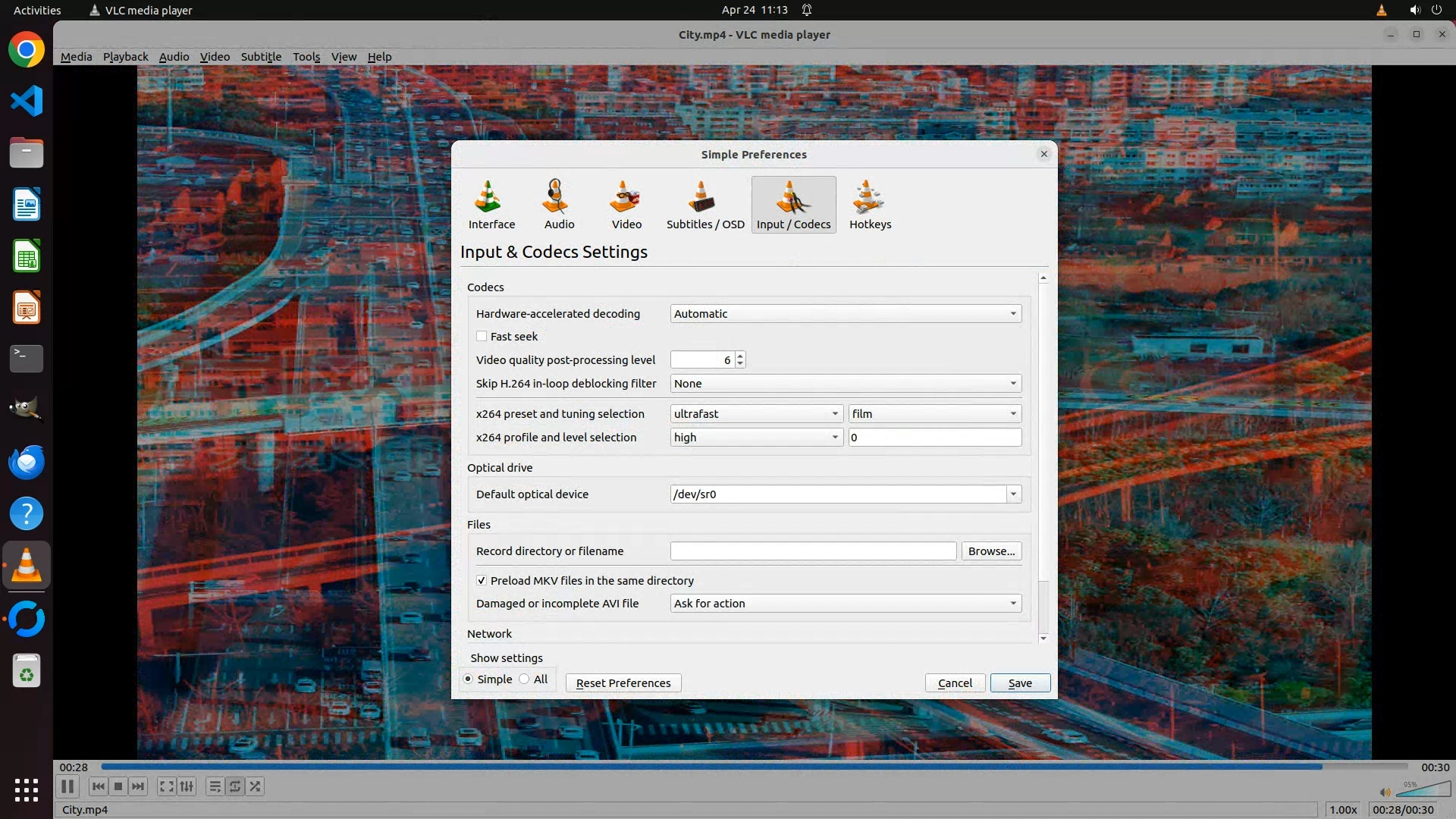Open the Audio preferences cone icon
The width and height of the screenshot is (1456, 819).
click(559, 204)
